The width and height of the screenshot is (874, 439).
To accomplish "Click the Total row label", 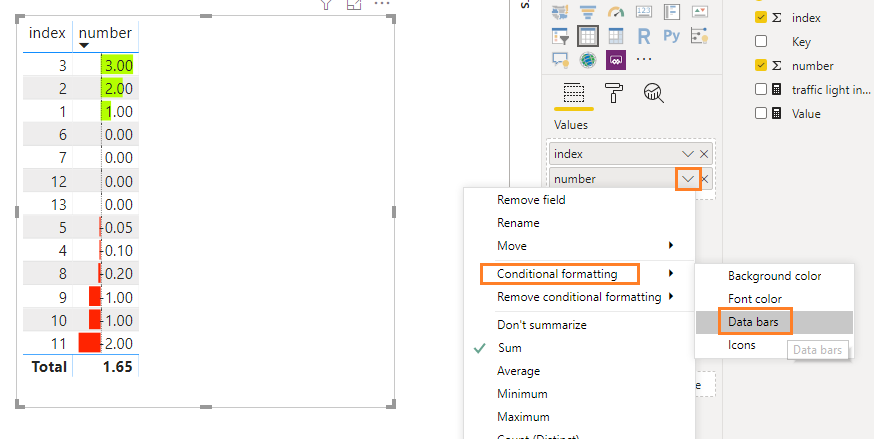I will (x=49, y=367).
